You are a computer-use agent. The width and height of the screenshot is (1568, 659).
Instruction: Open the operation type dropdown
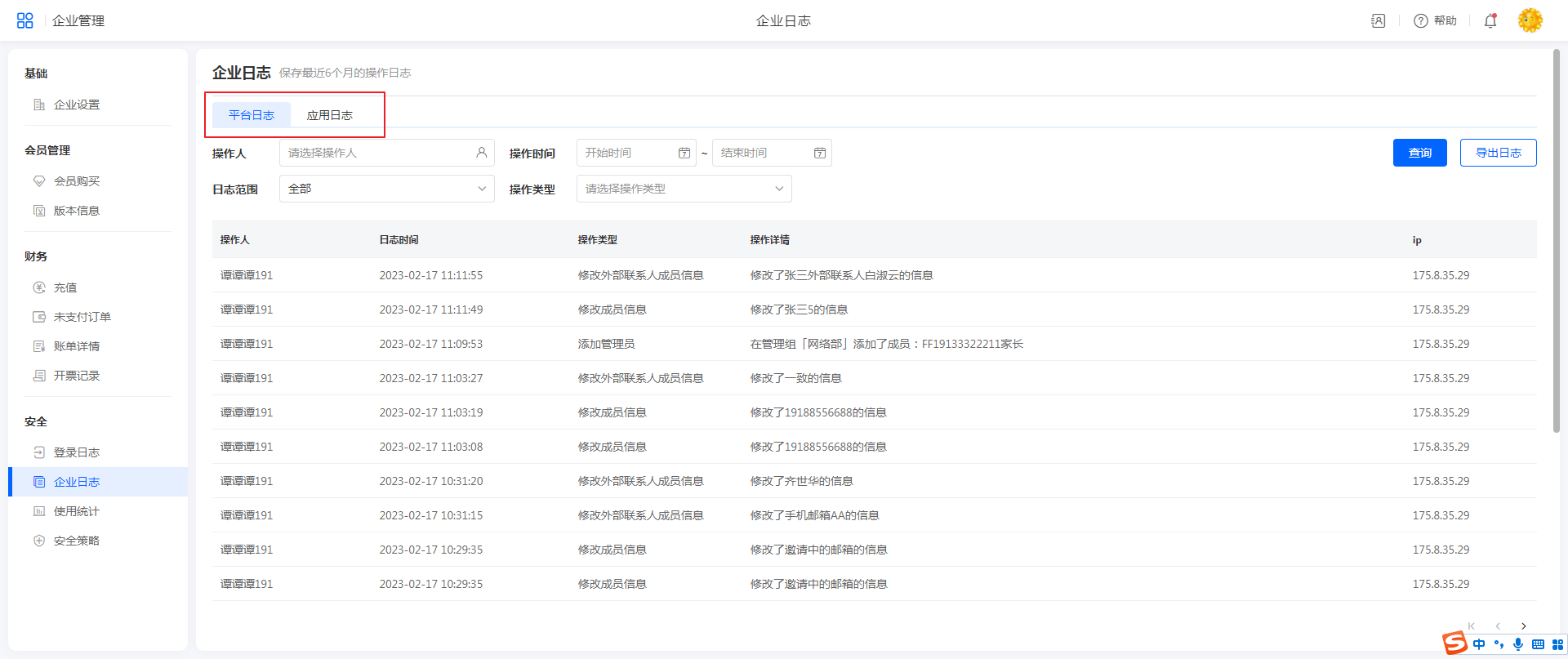coord(684,189)
